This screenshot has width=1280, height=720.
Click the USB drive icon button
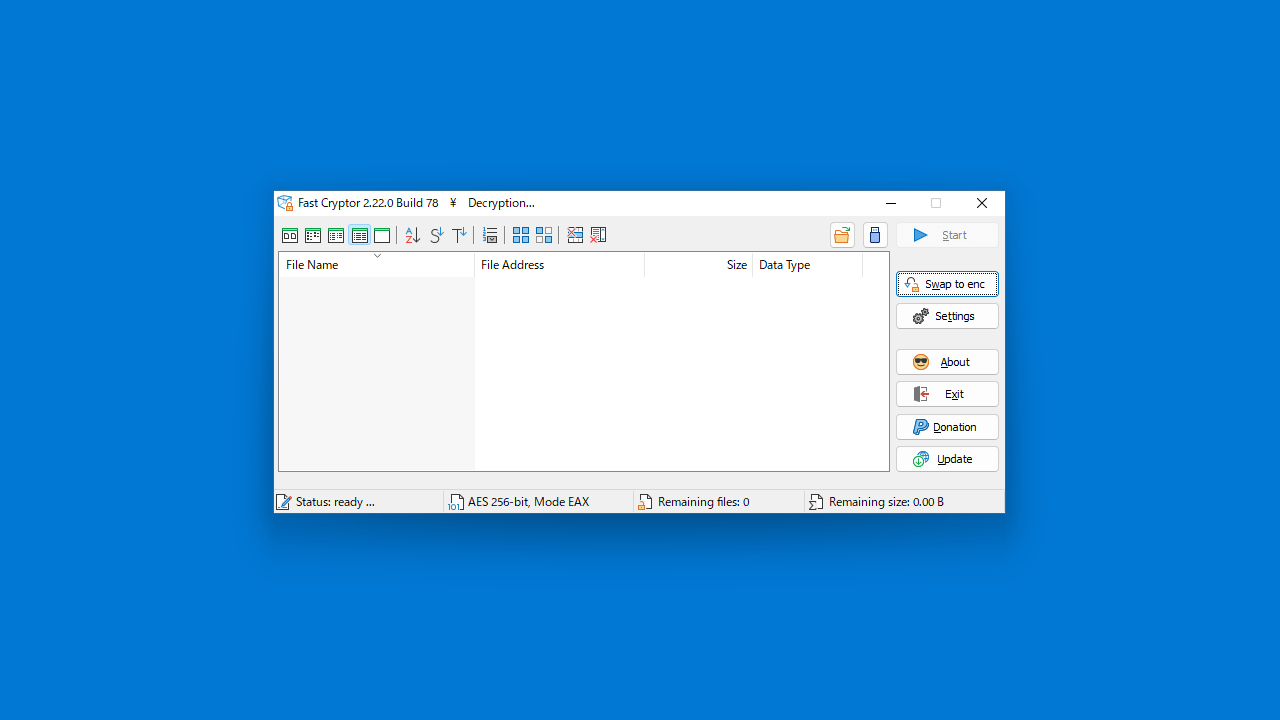coord(875,235)
